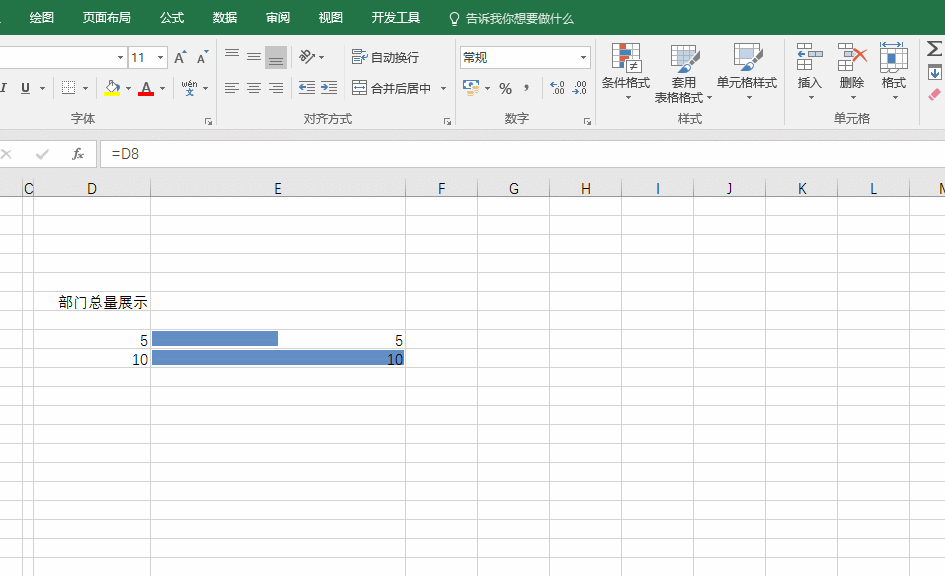Toggle underline formatting

tap(25, 88)
